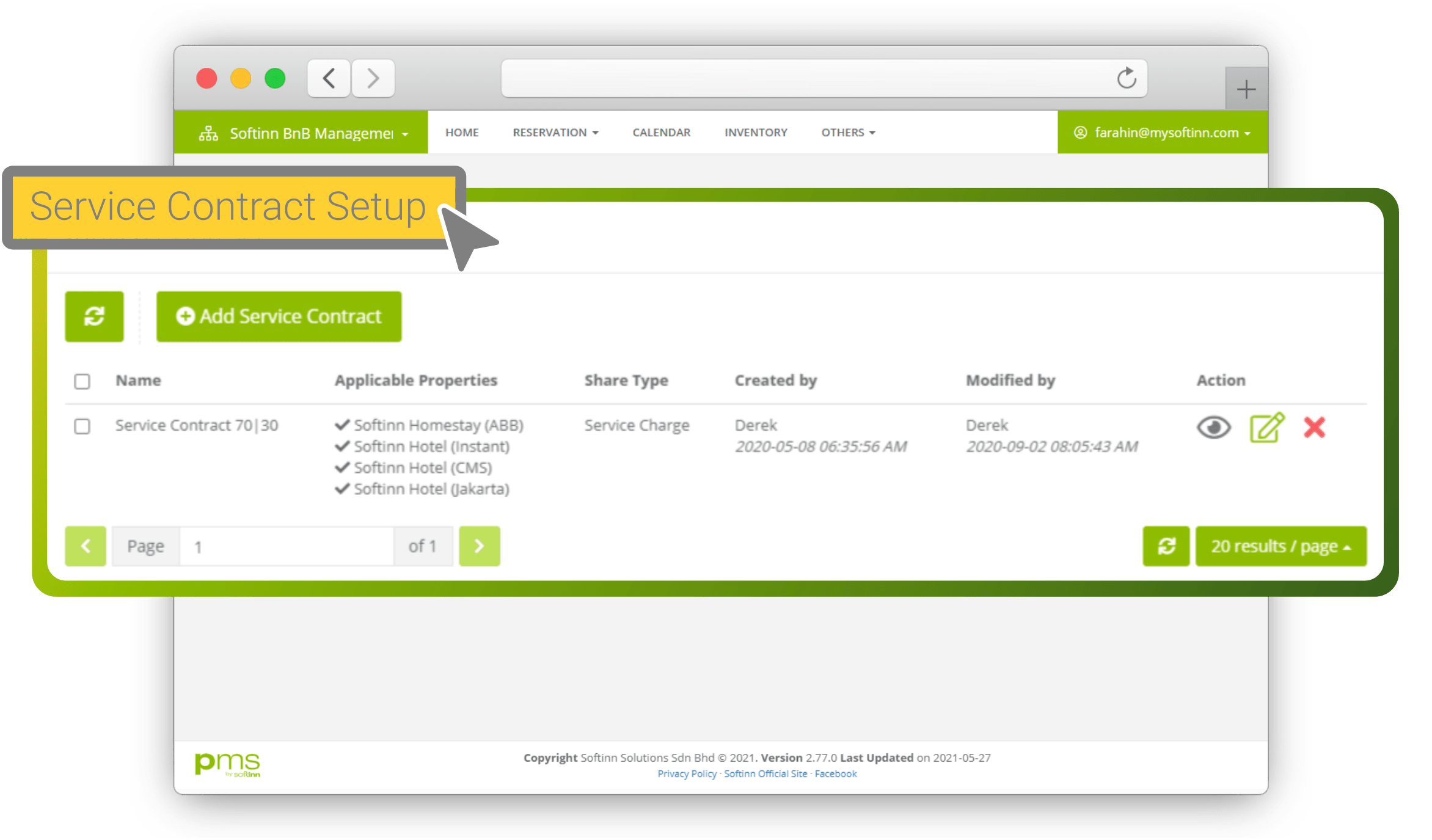The image size is (1432, 840).
Task: Click the yellow minimize window dot
Action: pyautogui.click(x=241, y=78)
